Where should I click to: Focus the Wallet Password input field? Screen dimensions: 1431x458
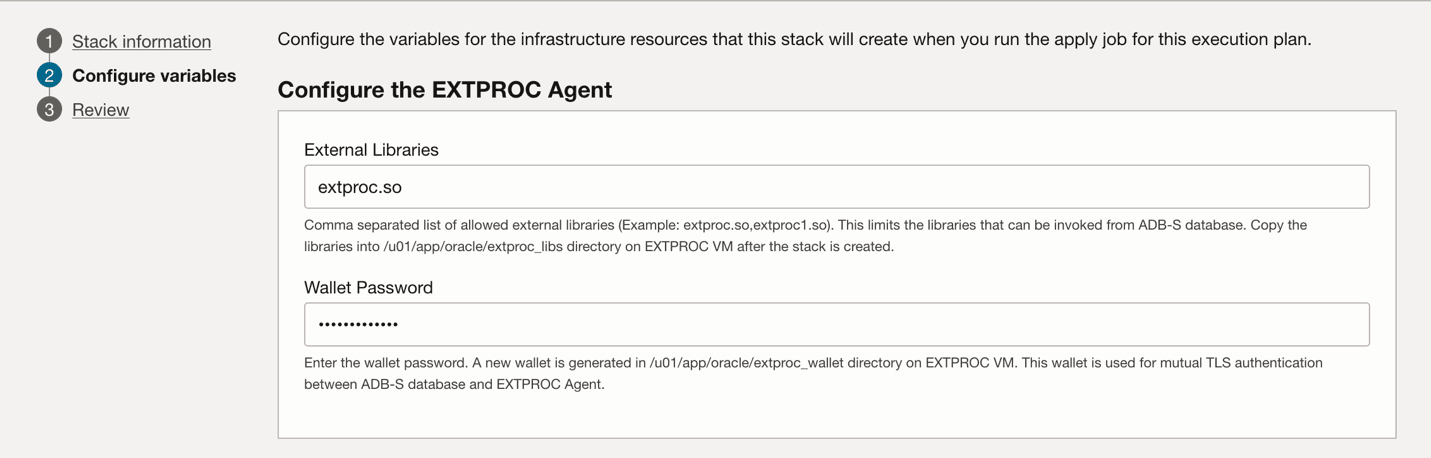pos(836,324)
